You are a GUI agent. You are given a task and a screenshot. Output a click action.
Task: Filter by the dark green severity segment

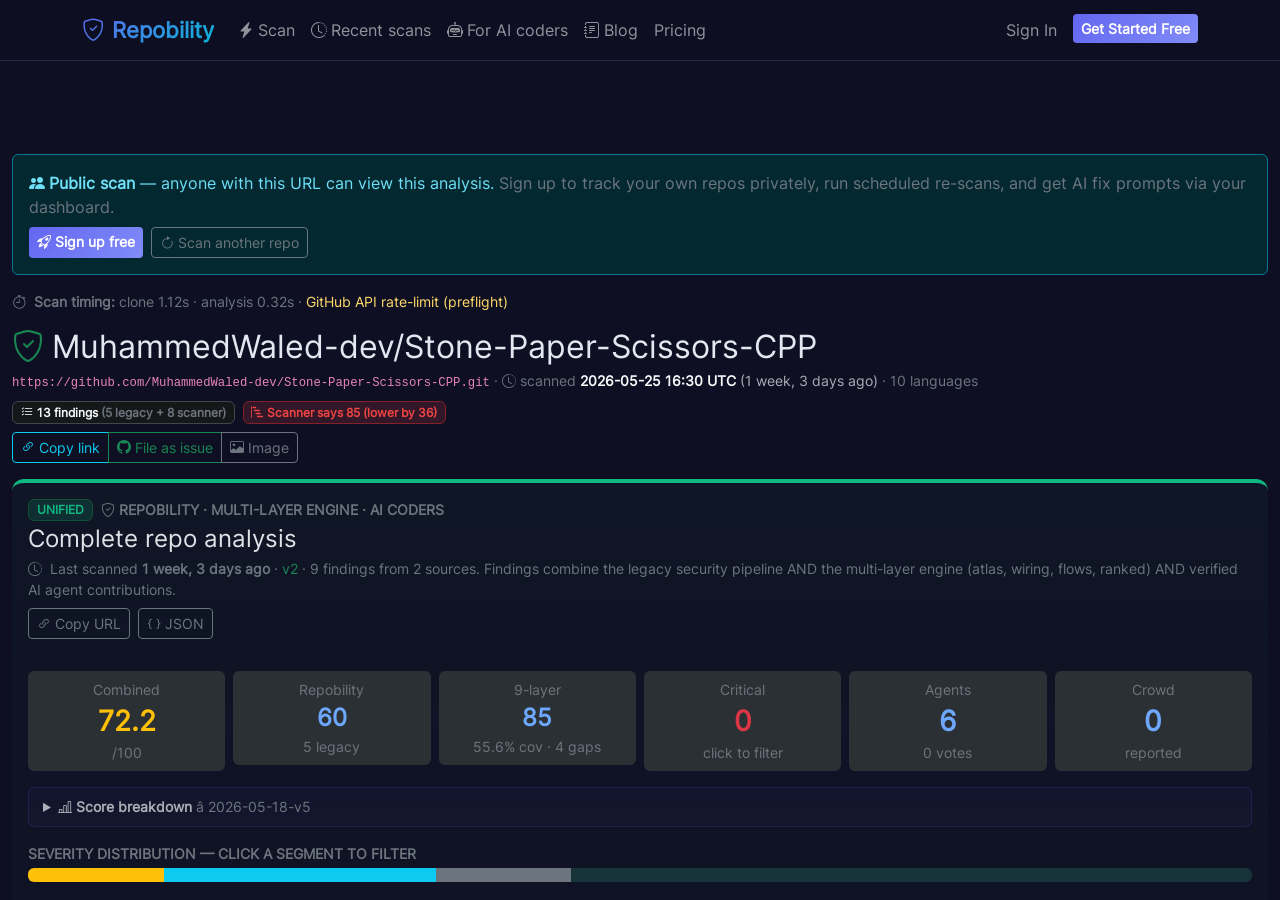coord(911,875)
